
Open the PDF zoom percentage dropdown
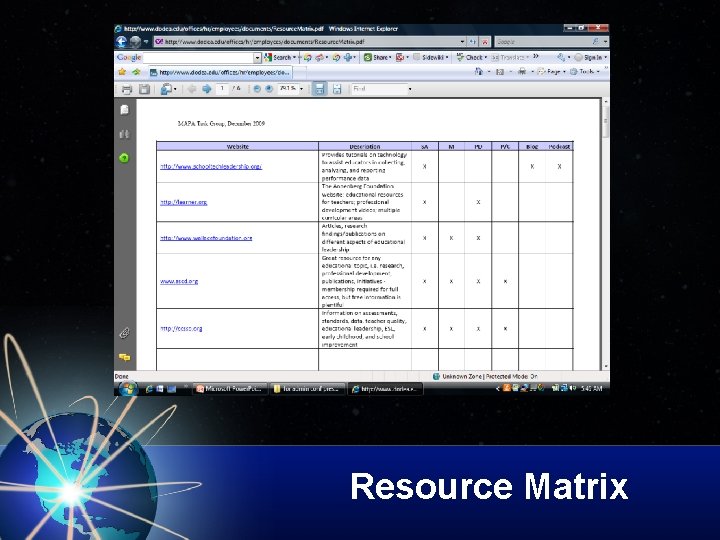[x=301, y=89]
